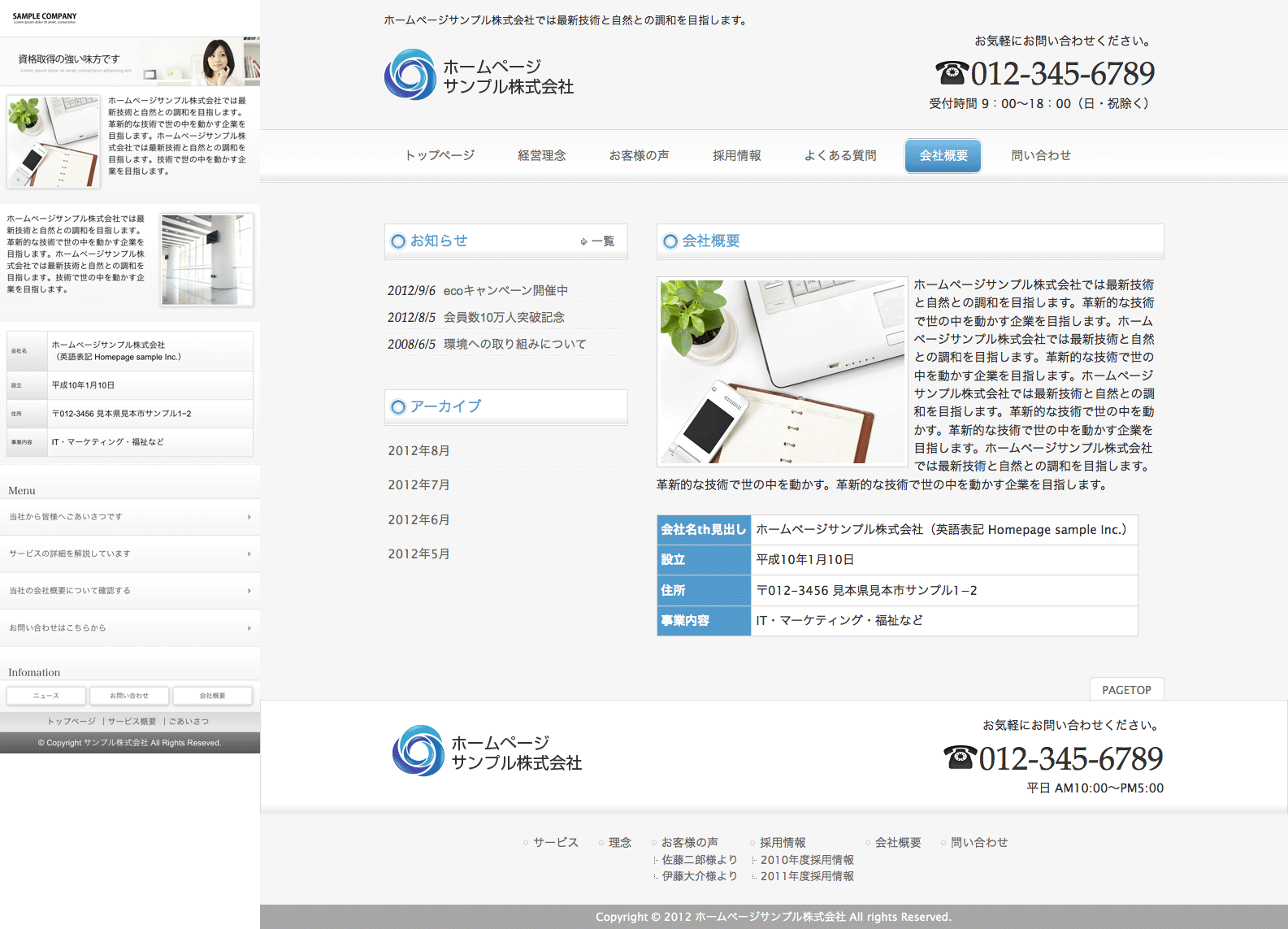Click the laptop and plant photo thumbnail

click(x=782, y=371)
